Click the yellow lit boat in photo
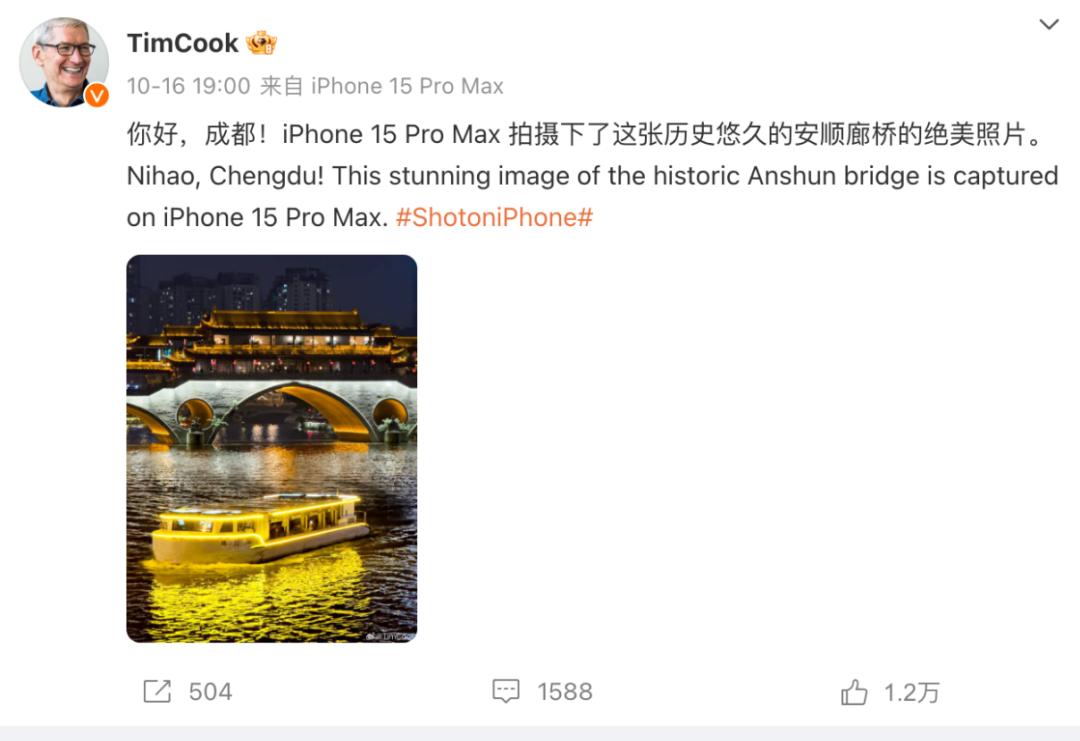The width and height of the screenshot is (1080, 741). point(260,528)
